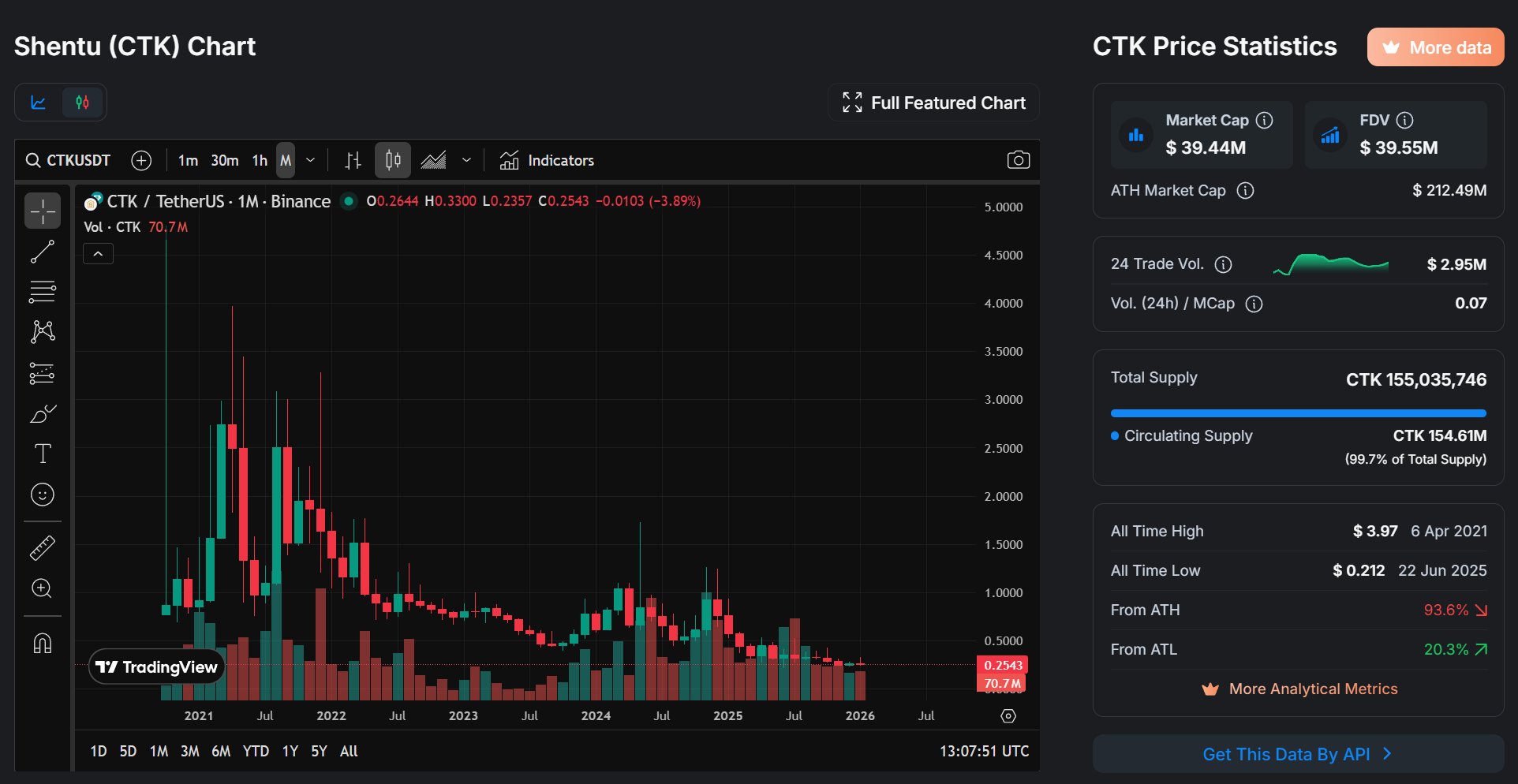Set range to 5D
The height and width of the screenshot is (784, 1518).
pos(128,751)
